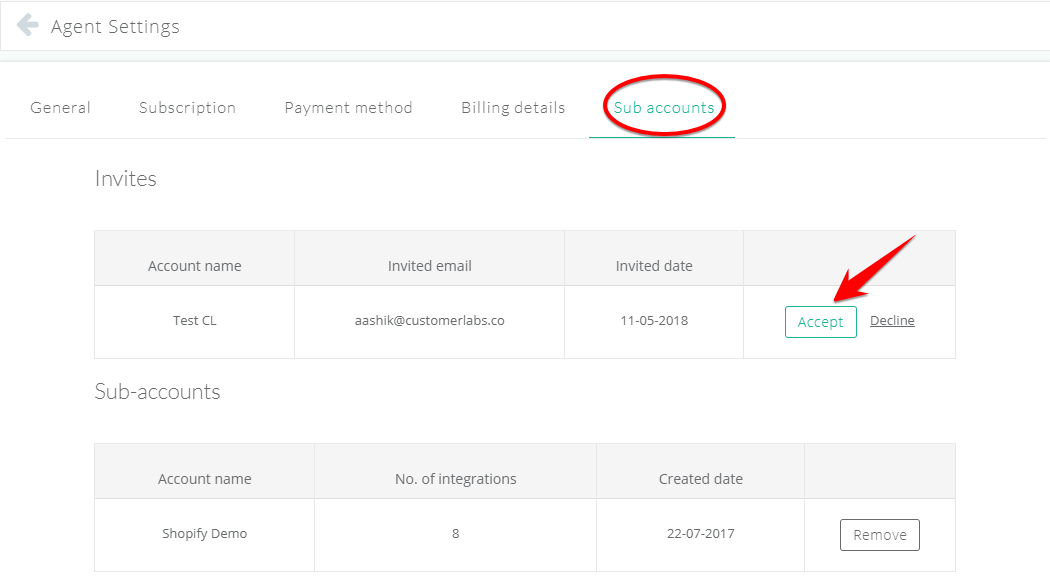The width and height of the screenshot is (1050, 577).
Task: Click the No. of integrations column header
Action: [455, 479]
